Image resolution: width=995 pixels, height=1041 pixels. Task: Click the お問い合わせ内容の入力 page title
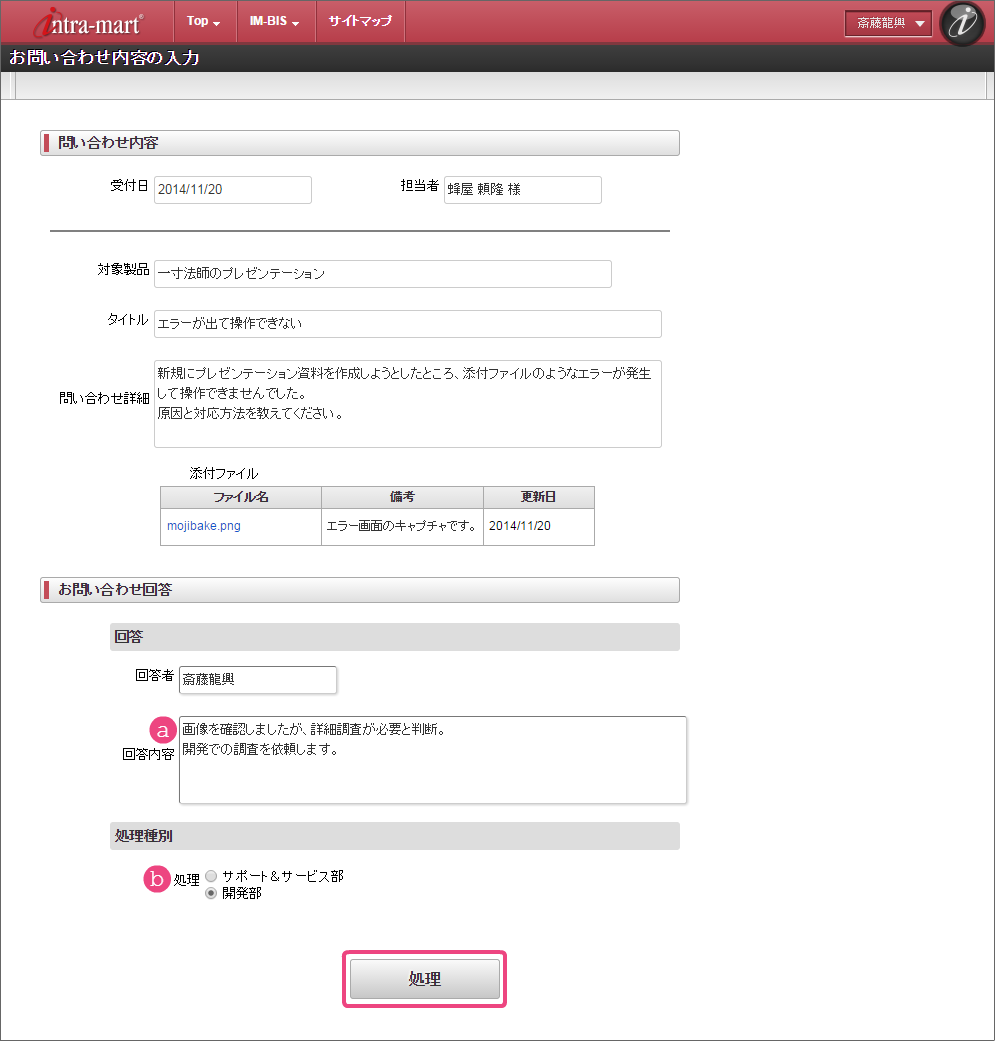104,58
